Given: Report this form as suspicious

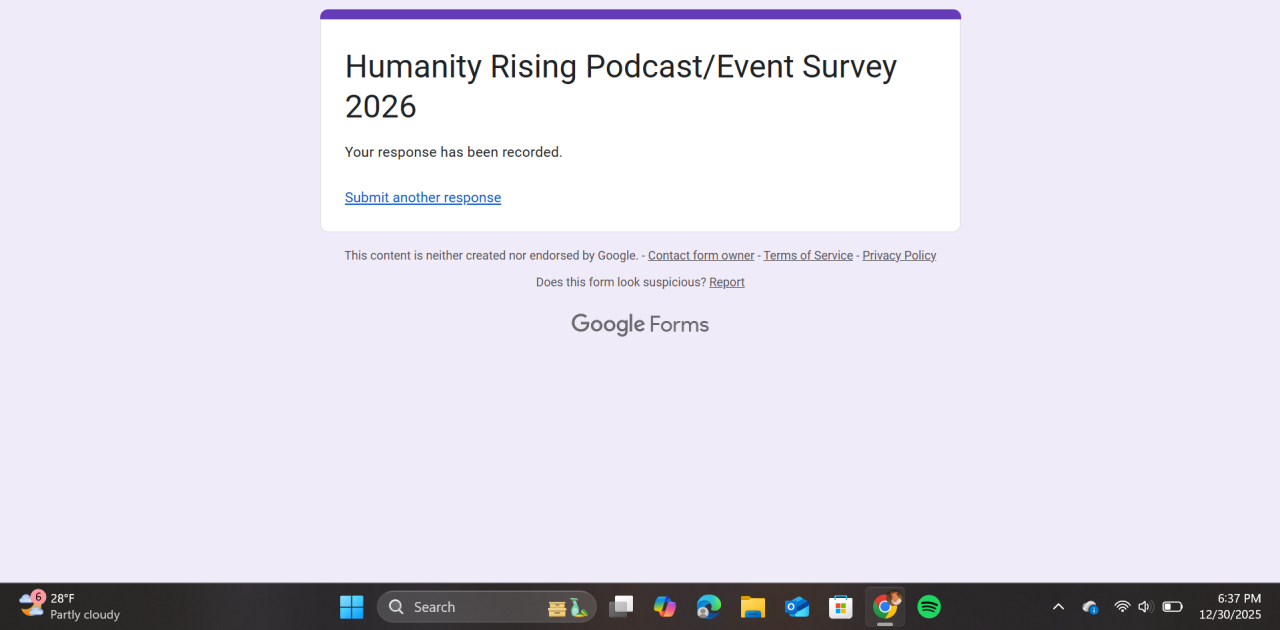Looking at the screenshot, I should tap(727, 283).
